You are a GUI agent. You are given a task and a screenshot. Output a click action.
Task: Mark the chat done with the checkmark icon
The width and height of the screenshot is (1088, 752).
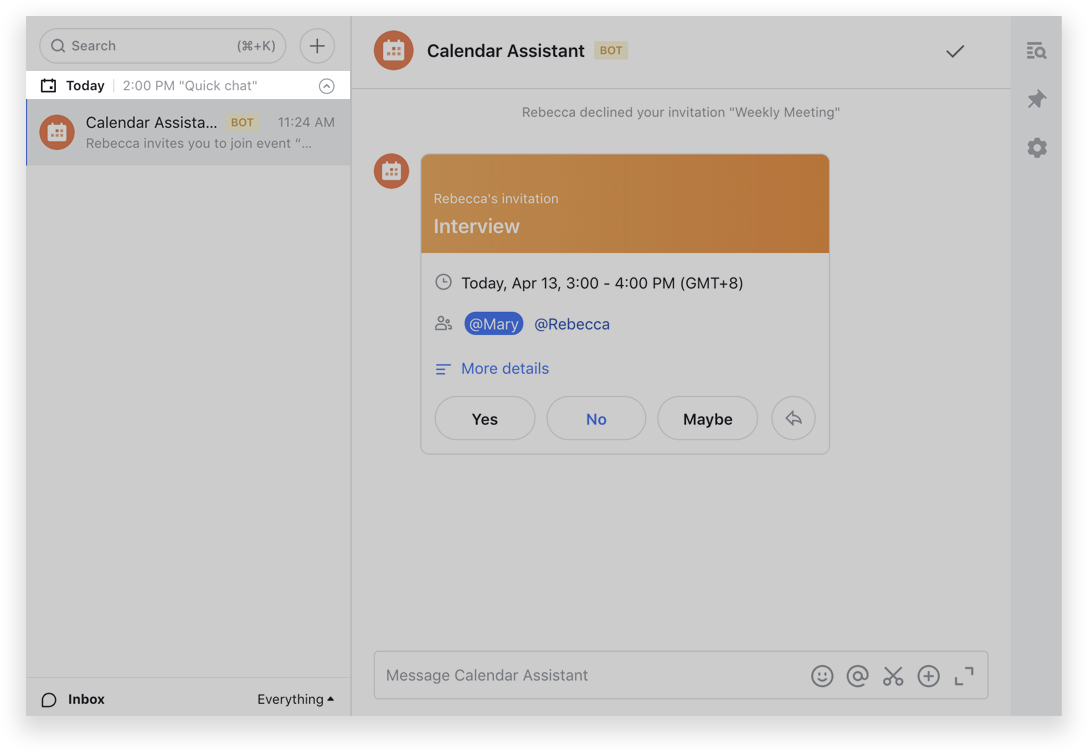click(x=955, y=51)
